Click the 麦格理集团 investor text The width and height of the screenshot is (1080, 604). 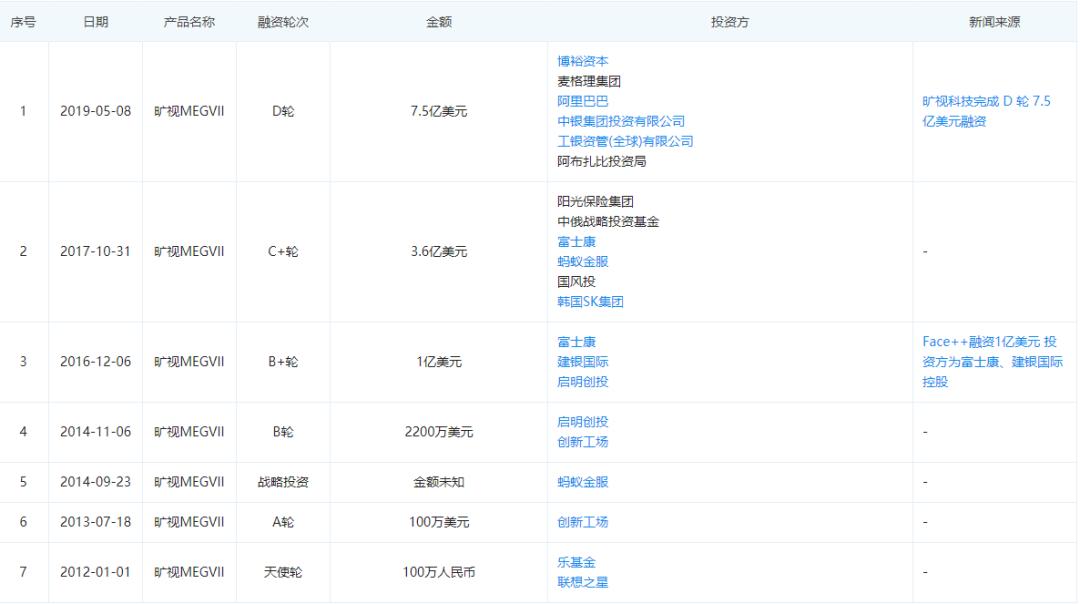589,81
